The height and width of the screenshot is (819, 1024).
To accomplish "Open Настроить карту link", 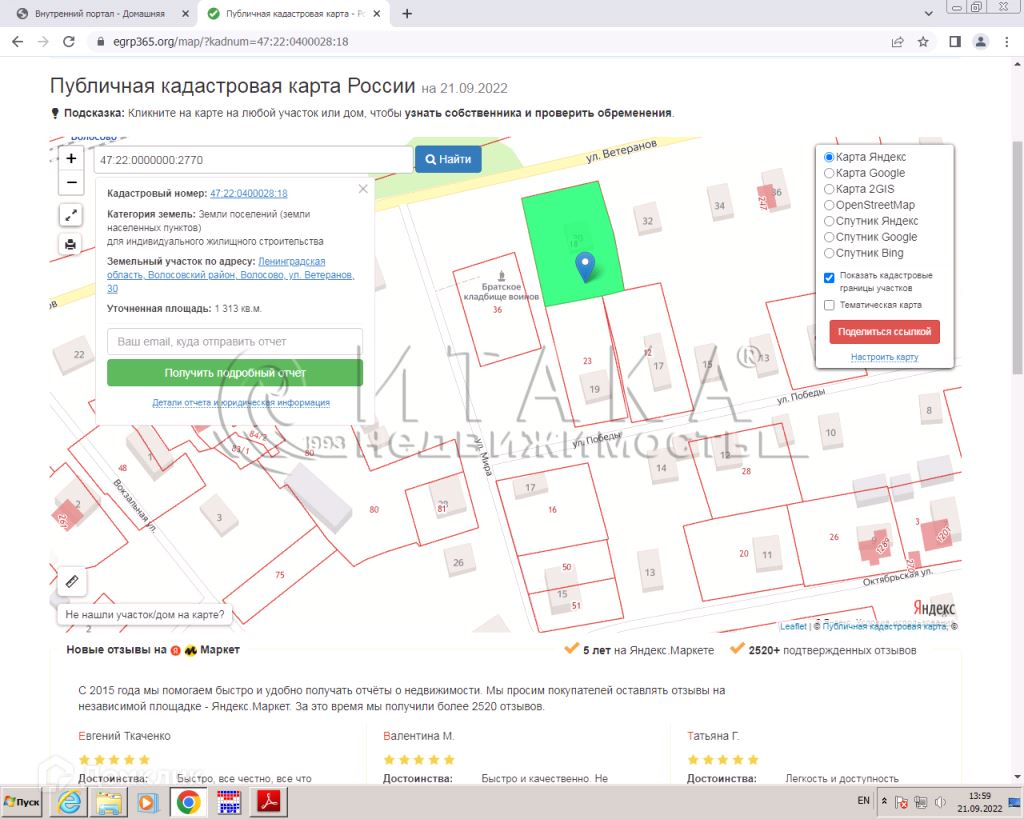I will point(884,357).
